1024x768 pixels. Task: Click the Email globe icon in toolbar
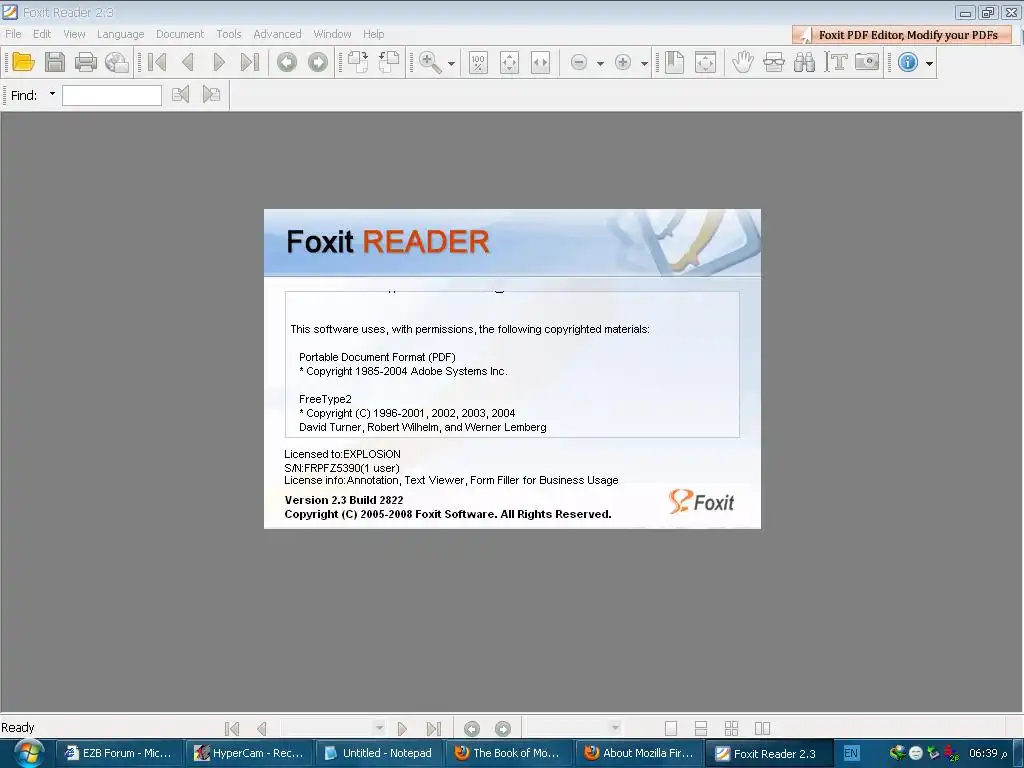click(x=117, y=62)
